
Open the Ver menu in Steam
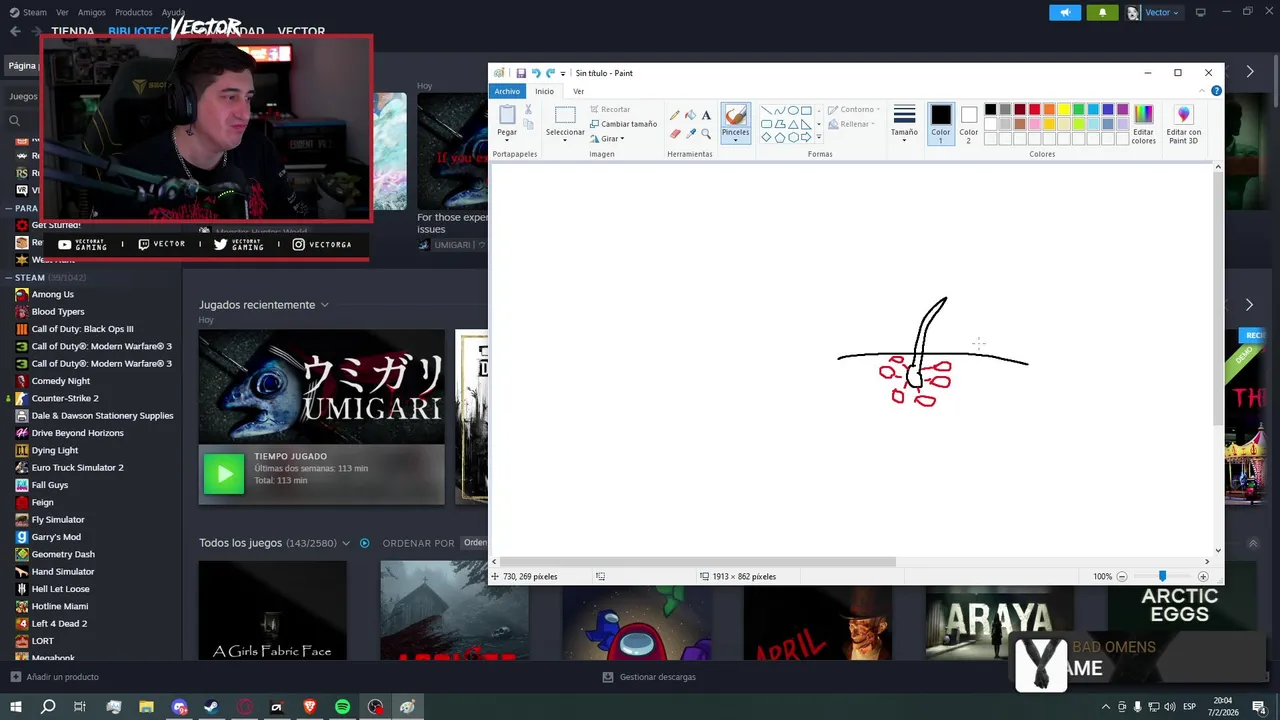63,12
